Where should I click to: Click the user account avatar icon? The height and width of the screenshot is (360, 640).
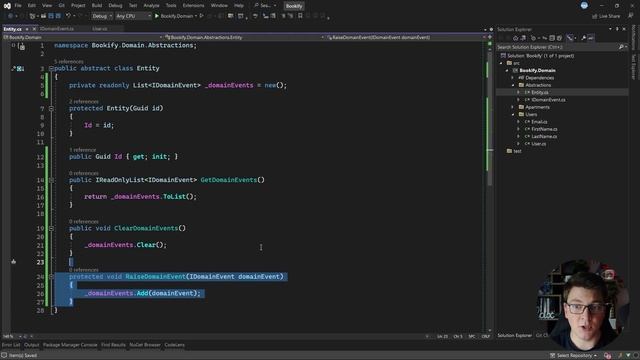point(584,5)
